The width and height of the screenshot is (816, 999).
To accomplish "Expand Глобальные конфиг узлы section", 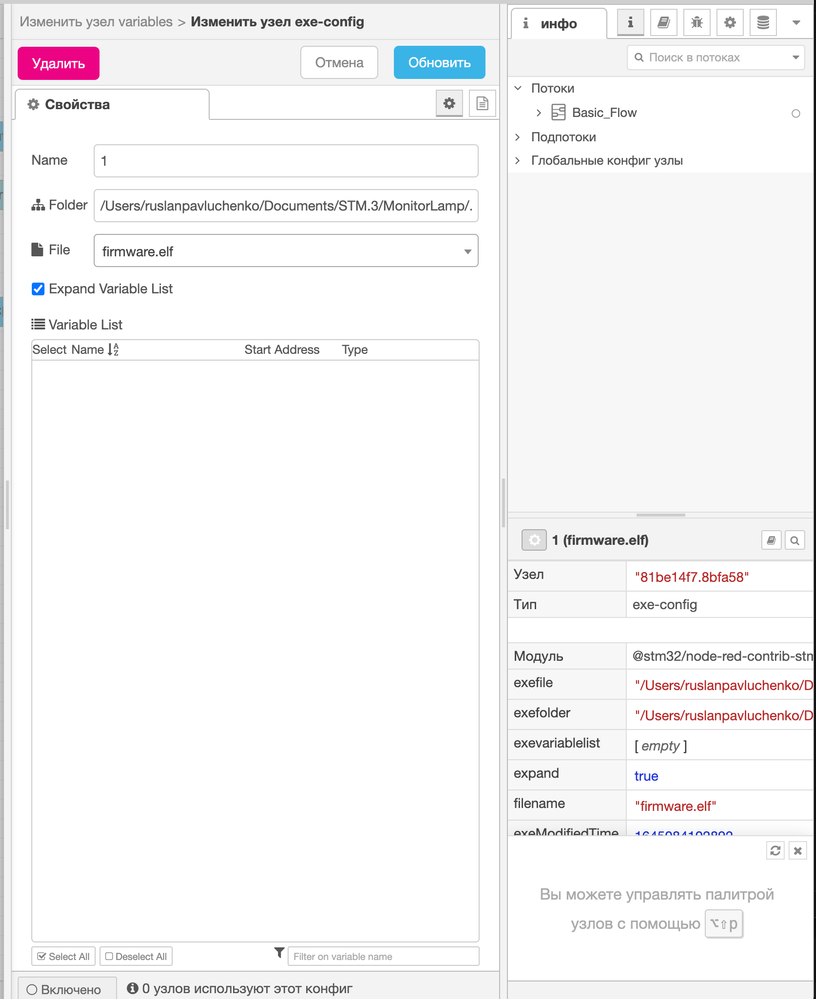I will point(518,161).
